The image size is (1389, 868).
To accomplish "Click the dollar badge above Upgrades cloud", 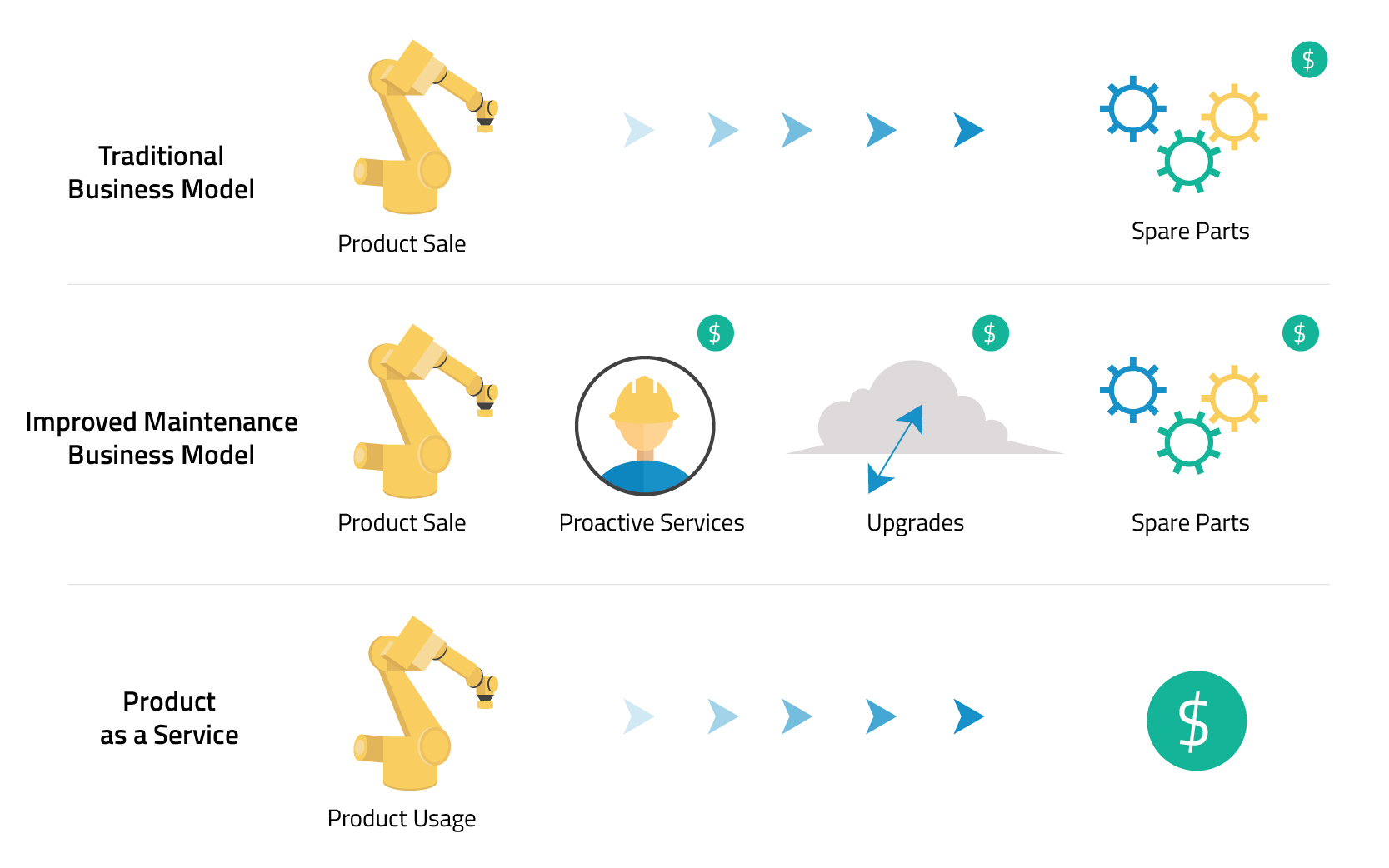I will click(x=991, y=333).
